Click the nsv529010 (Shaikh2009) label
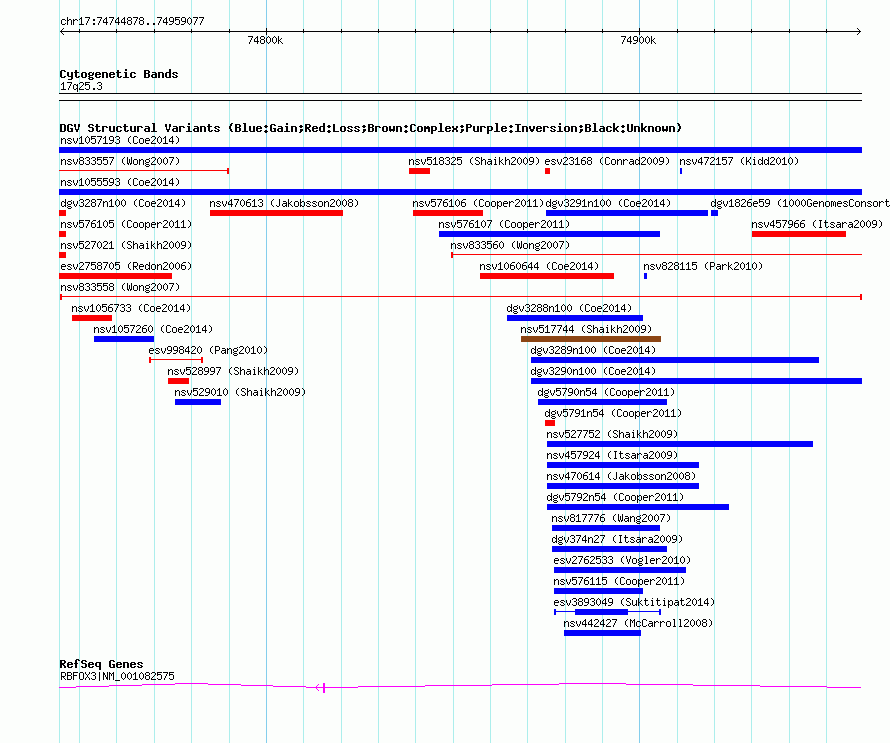Image resolution: width=890 pixels, height=743 pixels. [x=240, y=392]
